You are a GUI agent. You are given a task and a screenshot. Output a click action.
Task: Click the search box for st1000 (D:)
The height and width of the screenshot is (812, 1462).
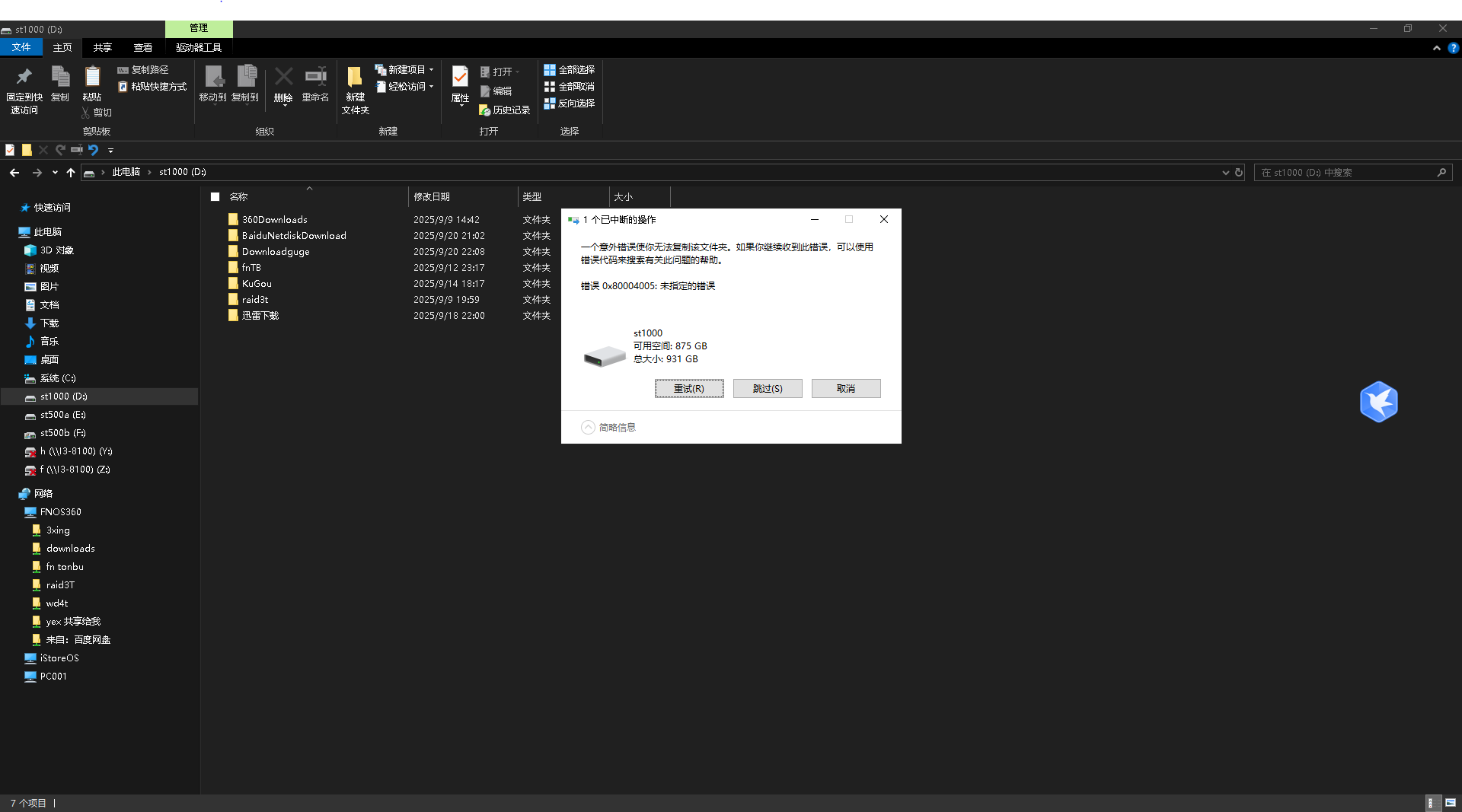tap(1353, 173)
